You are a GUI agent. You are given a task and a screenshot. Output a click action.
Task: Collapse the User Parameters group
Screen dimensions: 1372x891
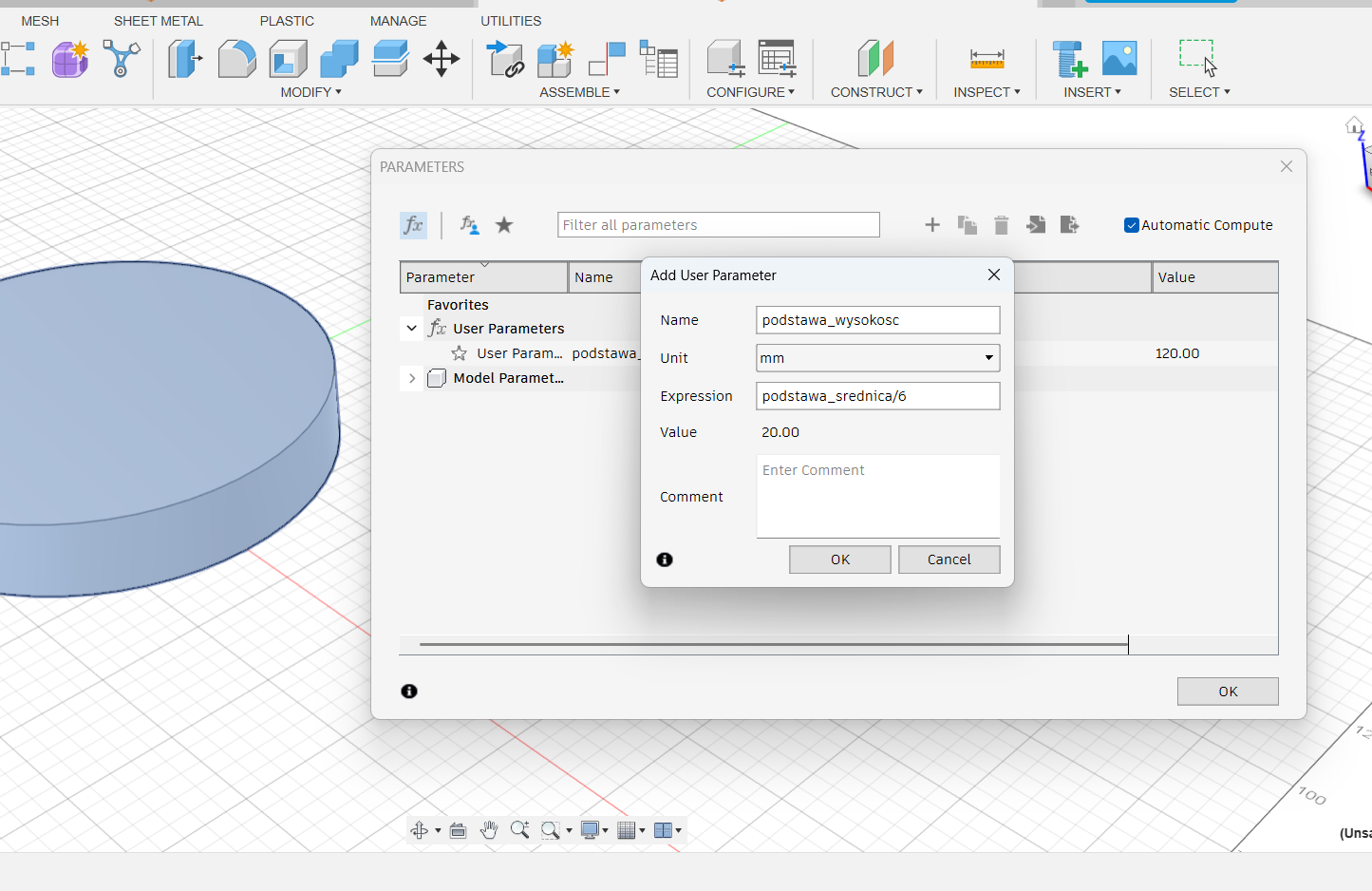click(411, 329)
